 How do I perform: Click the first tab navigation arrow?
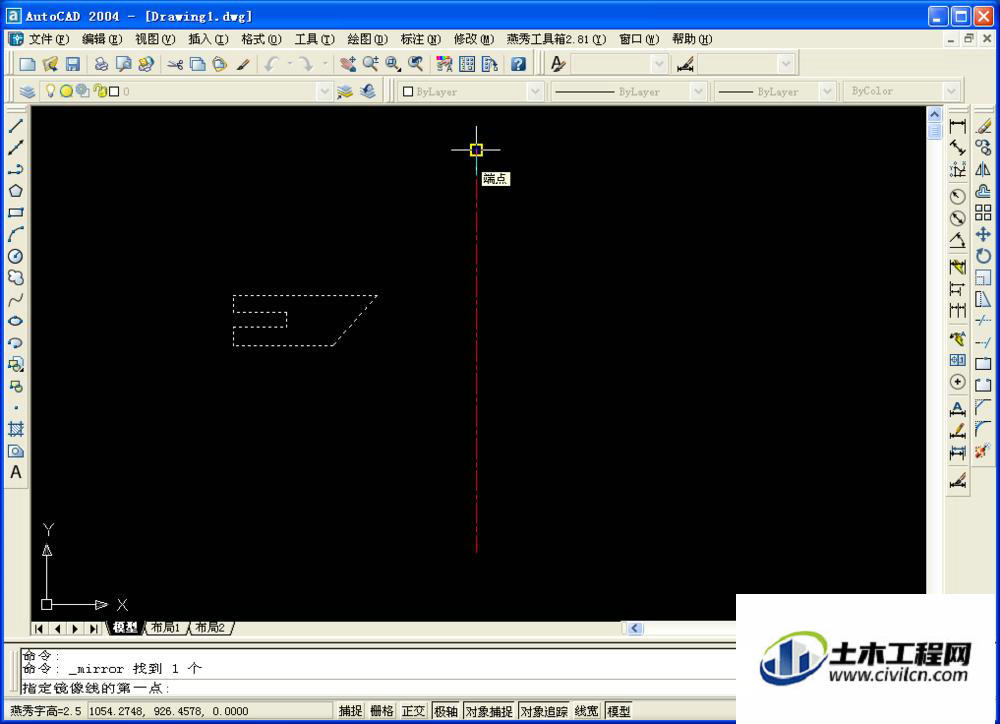tap(40, 628)
